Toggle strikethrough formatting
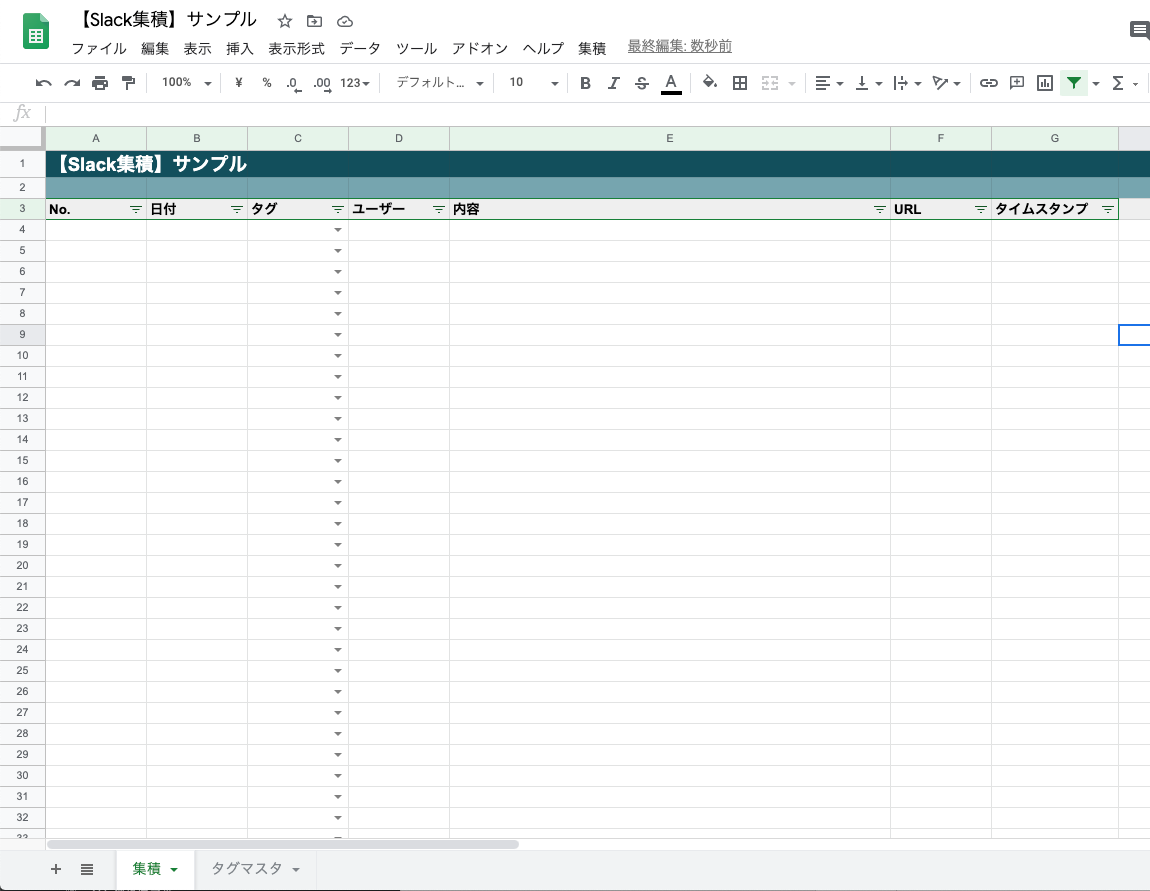 point(642,83)
